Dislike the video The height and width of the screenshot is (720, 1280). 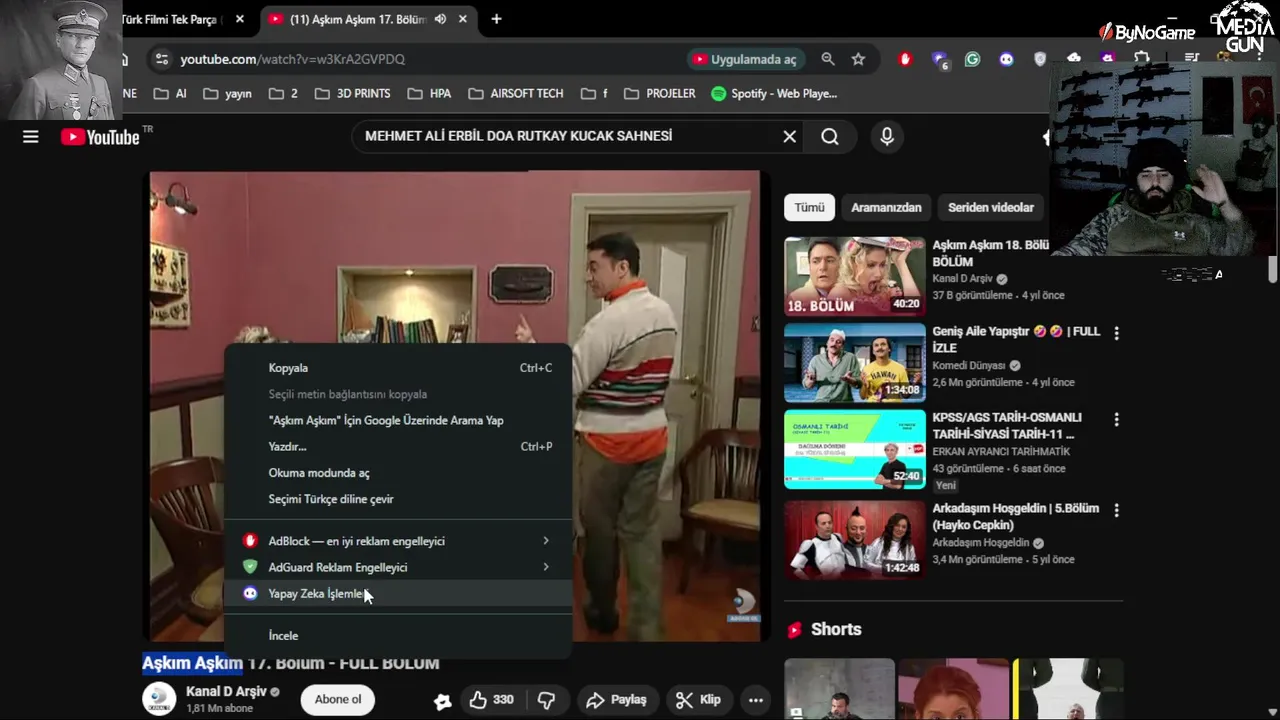pos(546,700)
